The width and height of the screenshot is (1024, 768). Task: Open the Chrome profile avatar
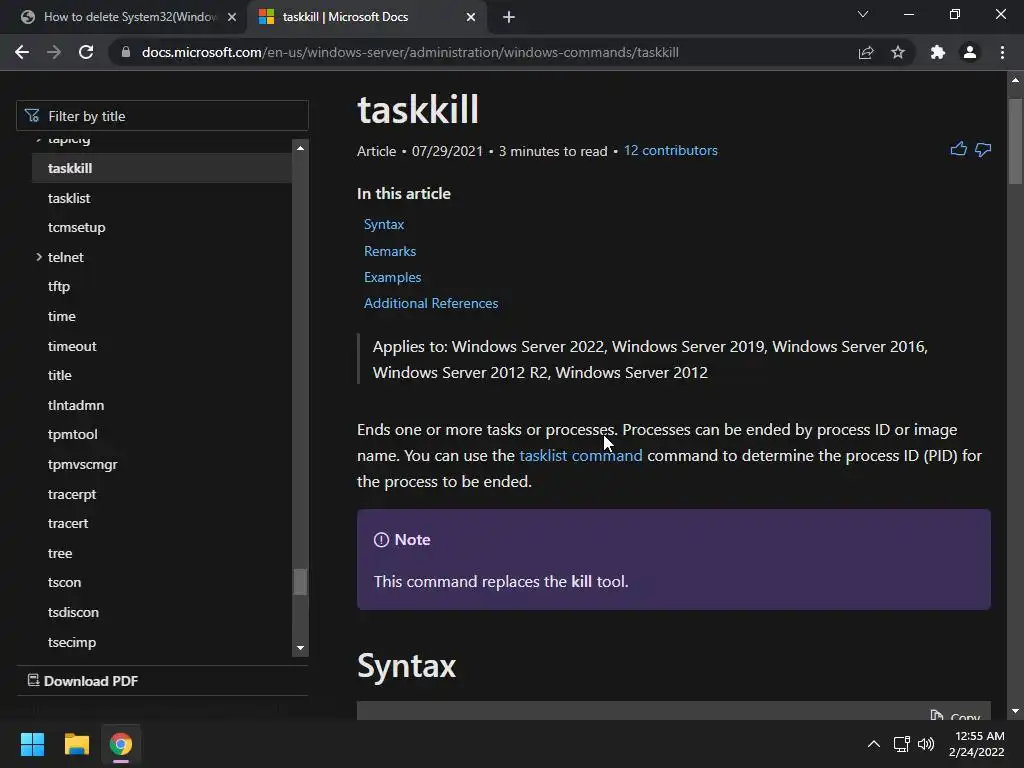click(970, 52)
